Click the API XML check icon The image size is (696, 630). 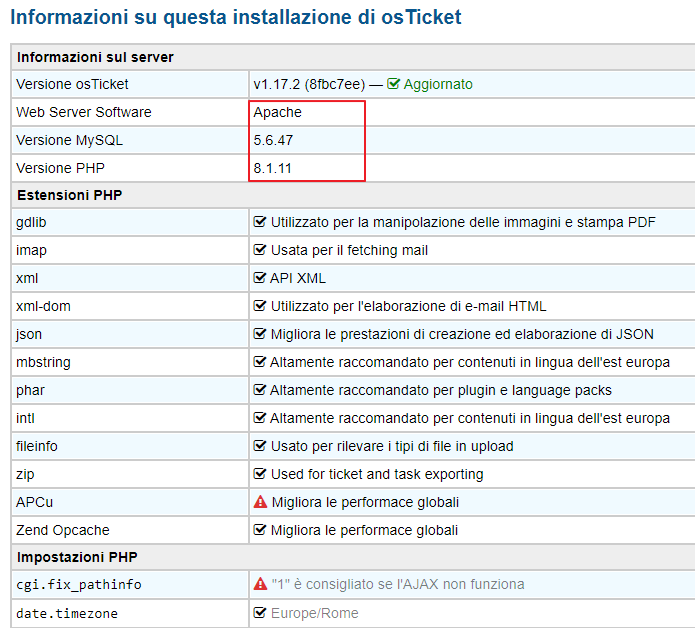(260, 277)
